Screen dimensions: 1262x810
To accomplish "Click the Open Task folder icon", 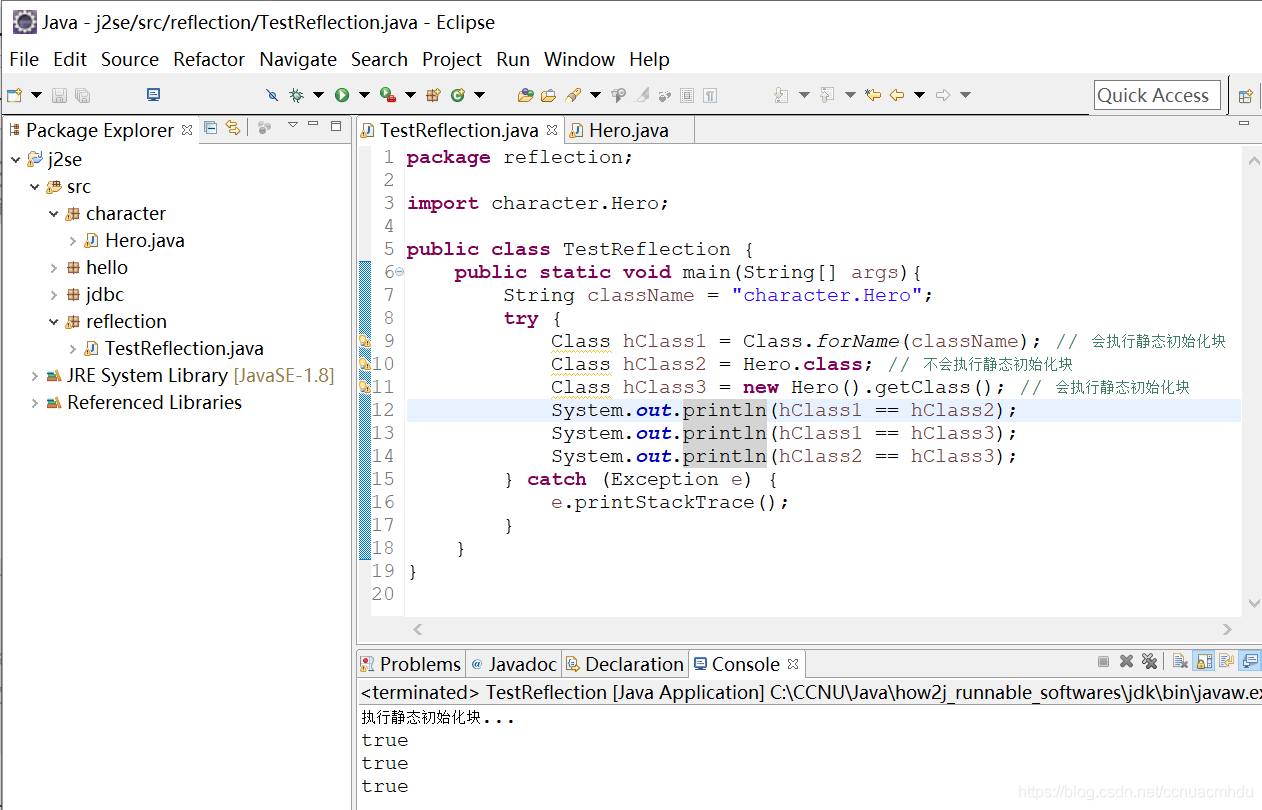I will (x=548, y=95).
